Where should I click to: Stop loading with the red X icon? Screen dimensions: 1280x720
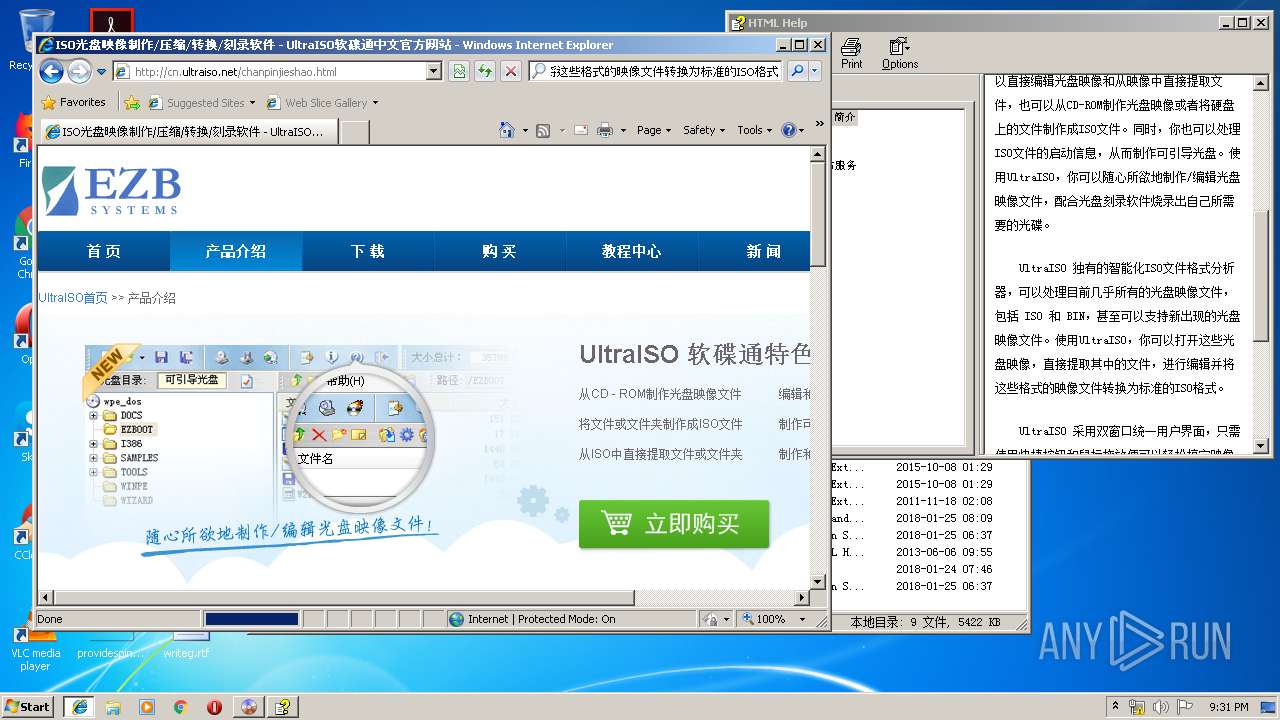(x=511, y=71)
